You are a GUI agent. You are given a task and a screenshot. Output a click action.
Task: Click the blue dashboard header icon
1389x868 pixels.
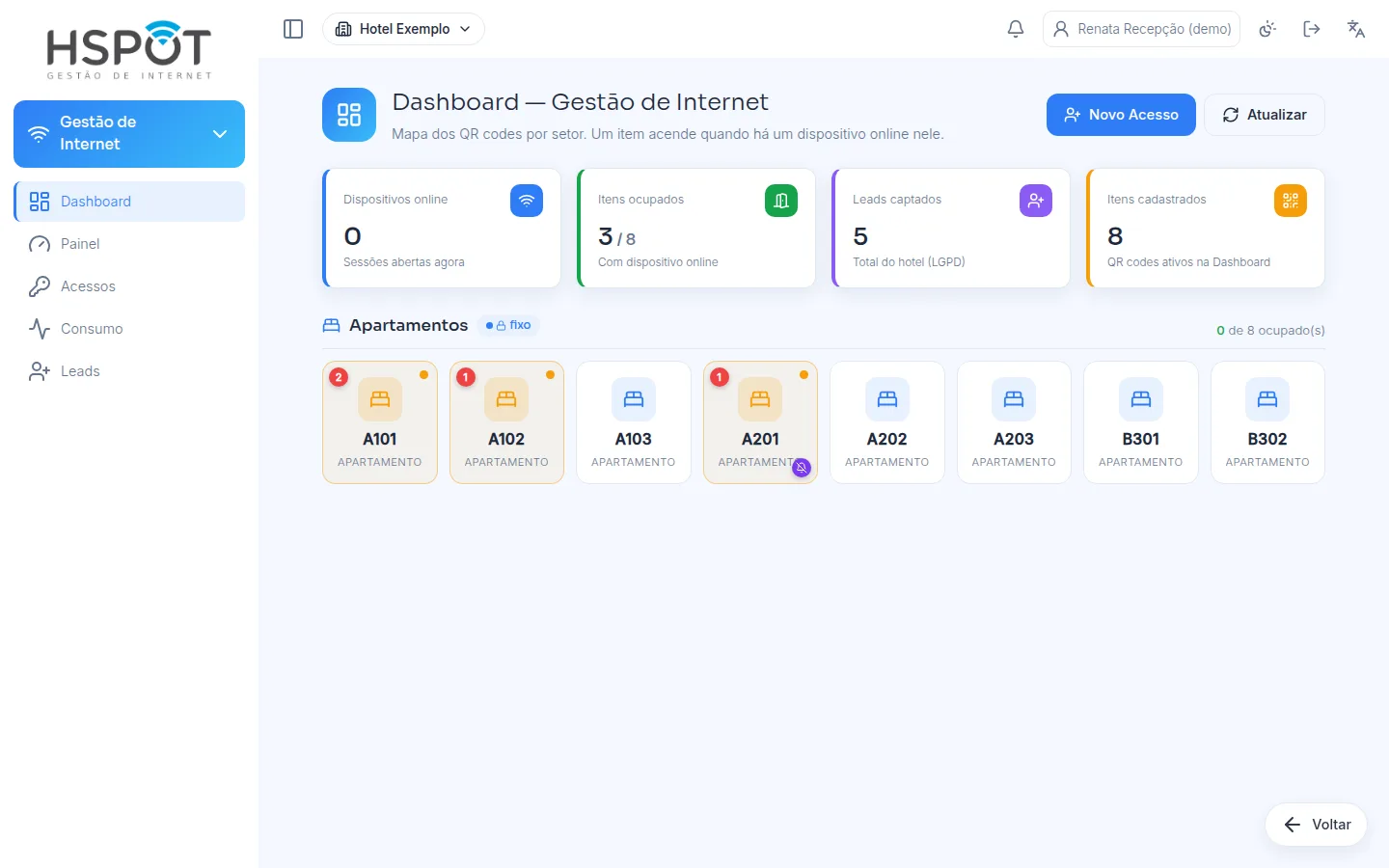coord(349,115)
